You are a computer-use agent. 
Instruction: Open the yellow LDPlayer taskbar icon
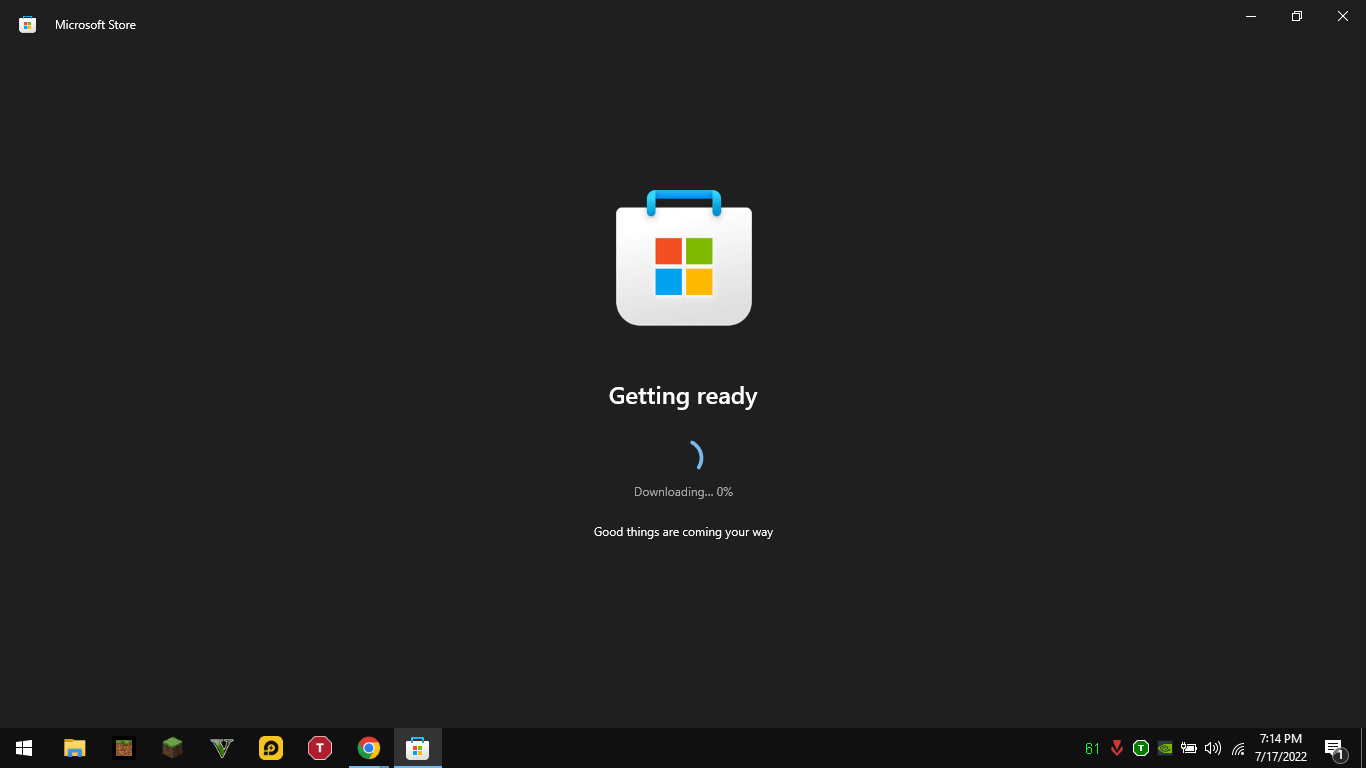tap(271, 748)
